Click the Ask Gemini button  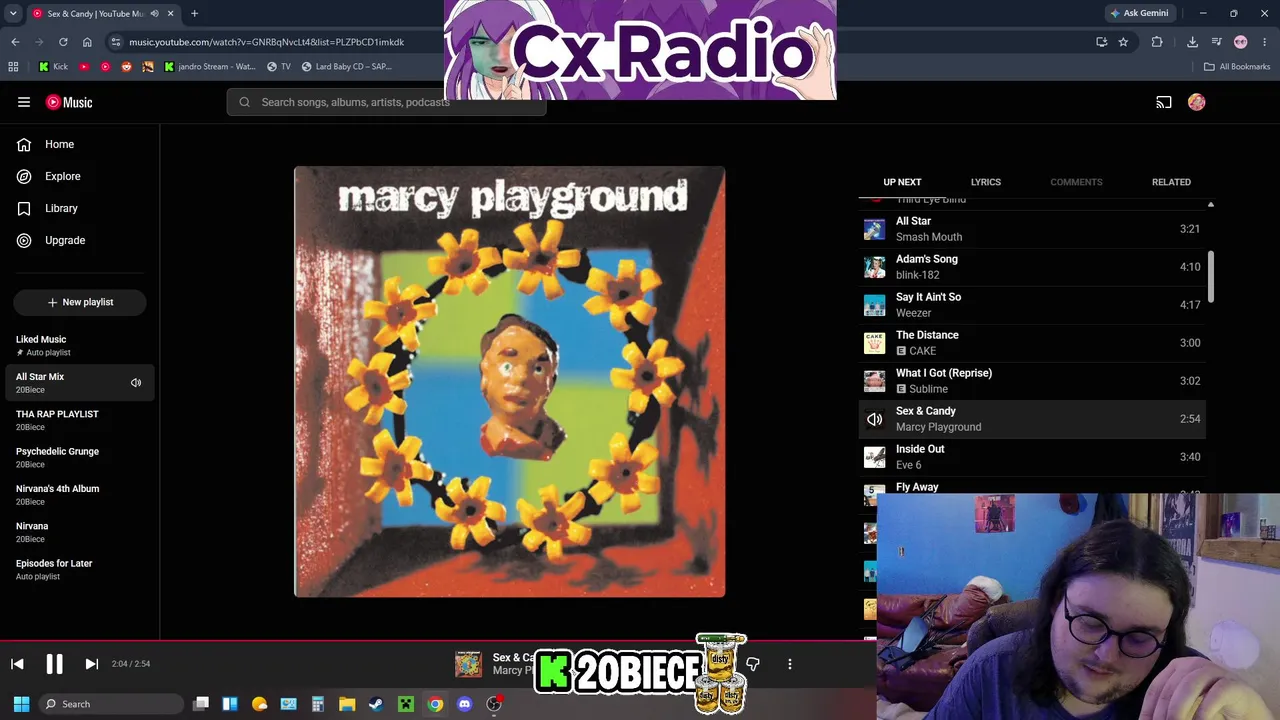(x=1139, y=13)
